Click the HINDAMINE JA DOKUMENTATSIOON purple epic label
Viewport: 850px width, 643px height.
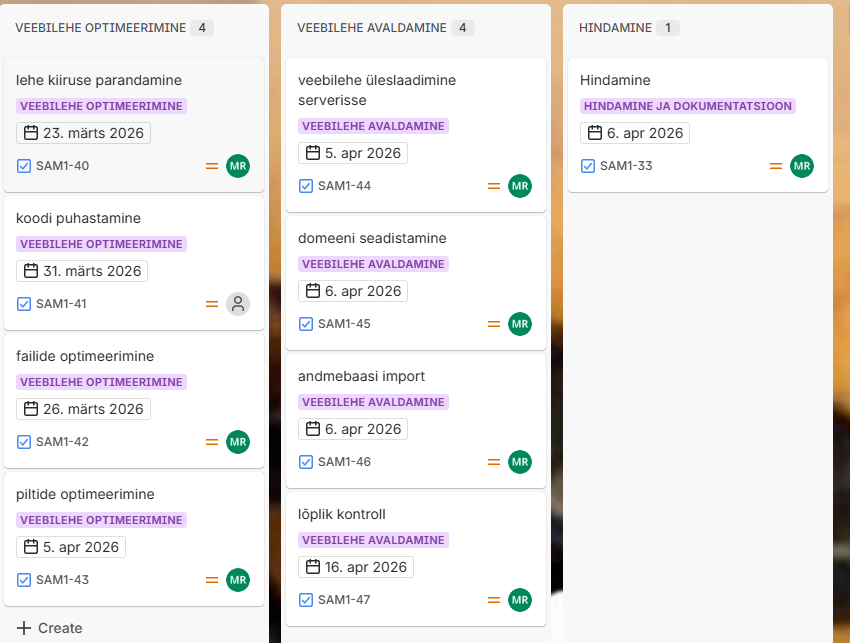click(x=688, y=106)
